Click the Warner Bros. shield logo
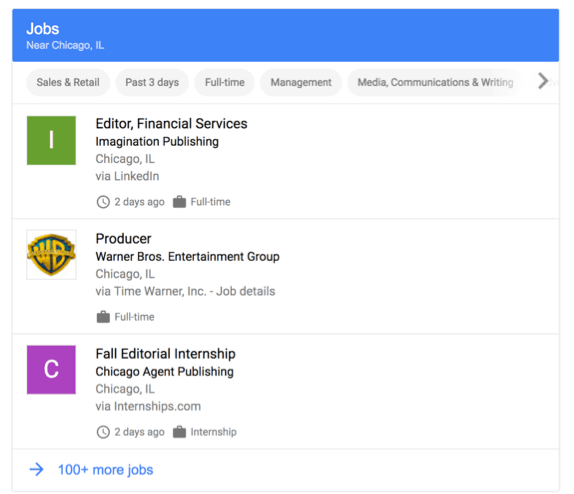Screen dimensions: 574x494 point(51,255)
